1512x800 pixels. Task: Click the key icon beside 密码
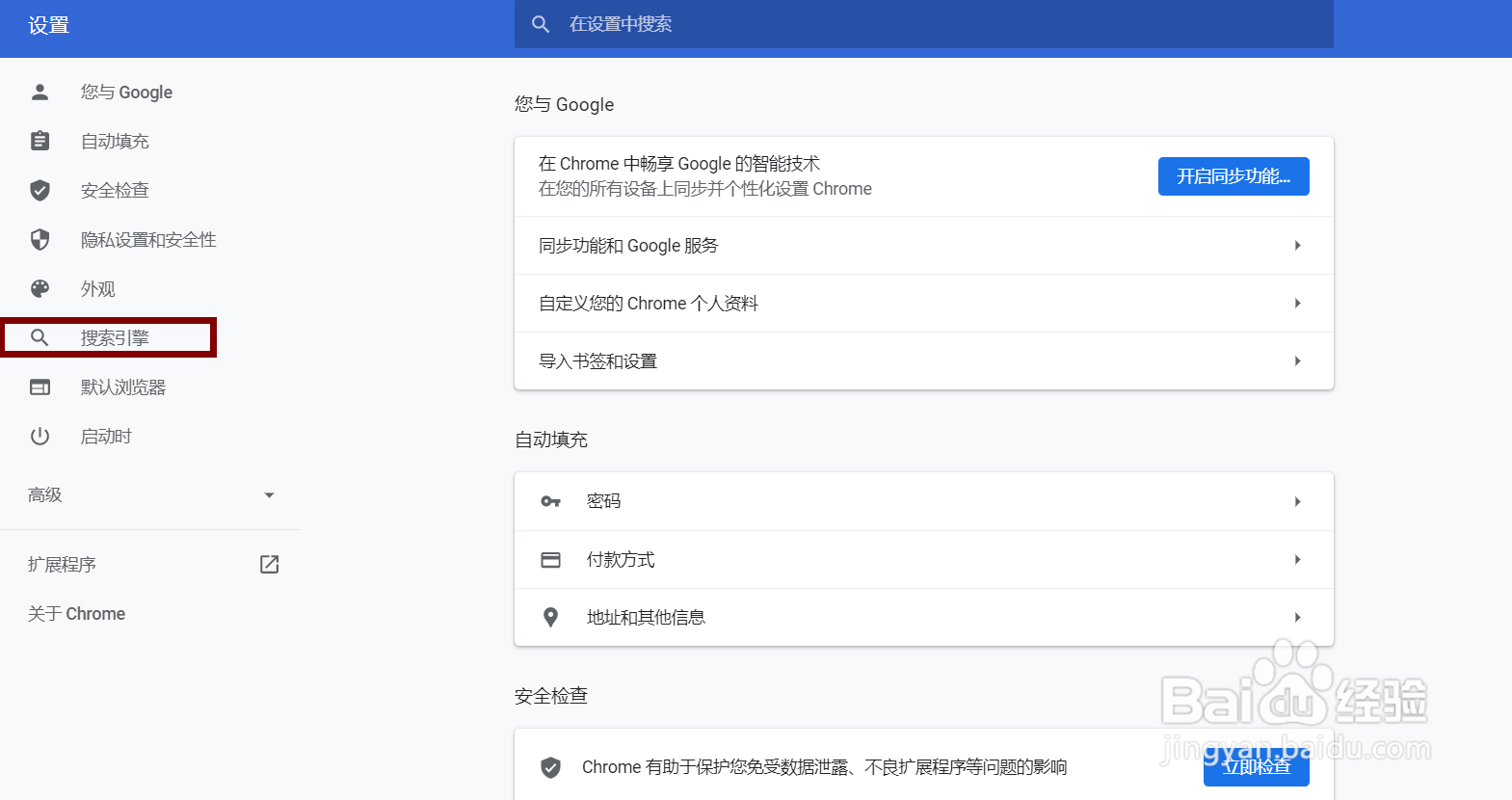(550, 501)
